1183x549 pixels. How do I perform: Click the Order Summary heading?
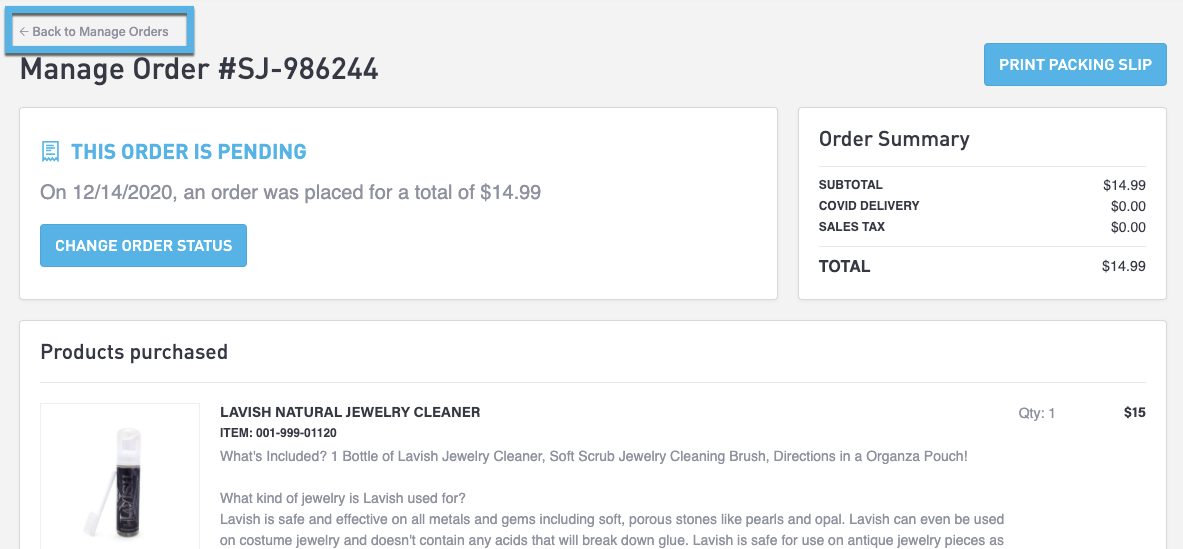click(894, 139)
